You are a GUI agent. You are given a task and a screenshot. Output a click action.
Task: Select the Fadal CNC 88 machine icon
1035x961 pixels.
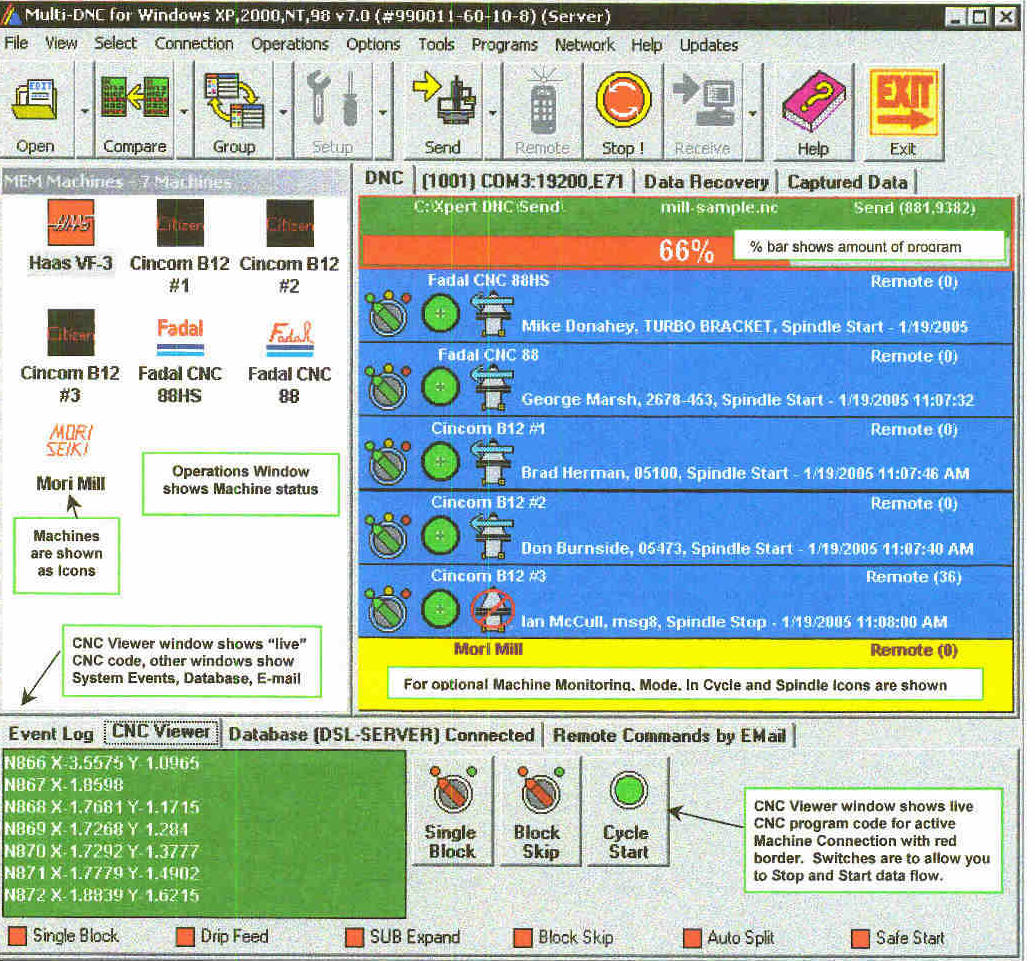point(290,337)
